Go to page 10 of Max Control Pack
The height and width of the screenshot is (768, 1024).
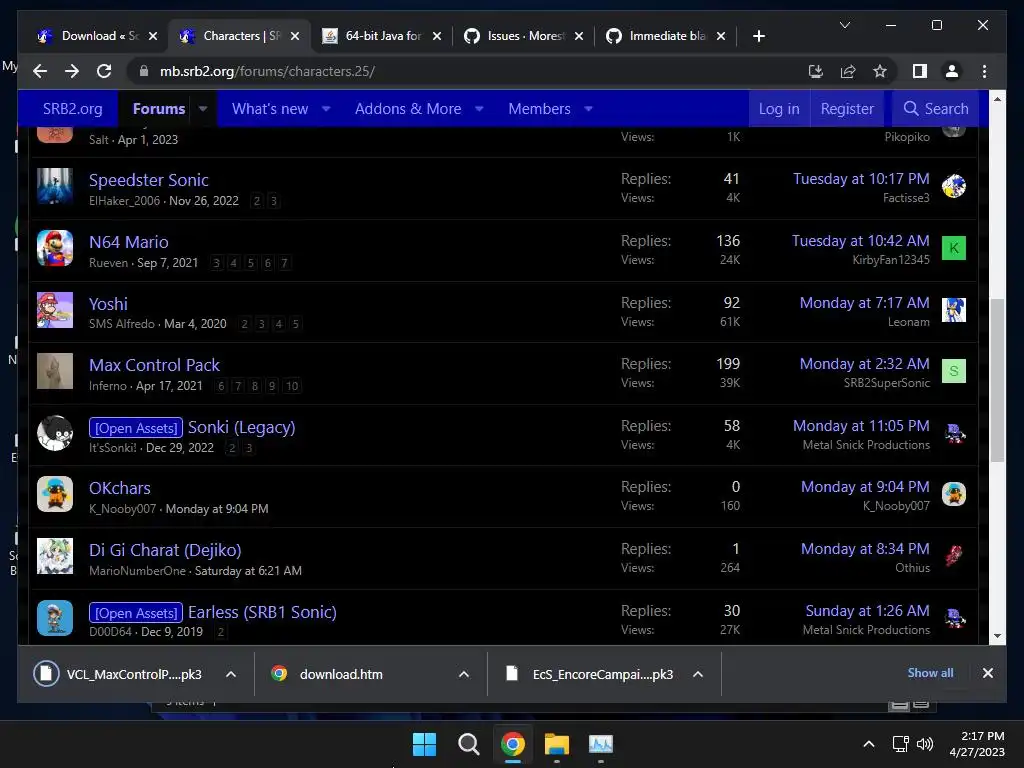pos(292,386)
